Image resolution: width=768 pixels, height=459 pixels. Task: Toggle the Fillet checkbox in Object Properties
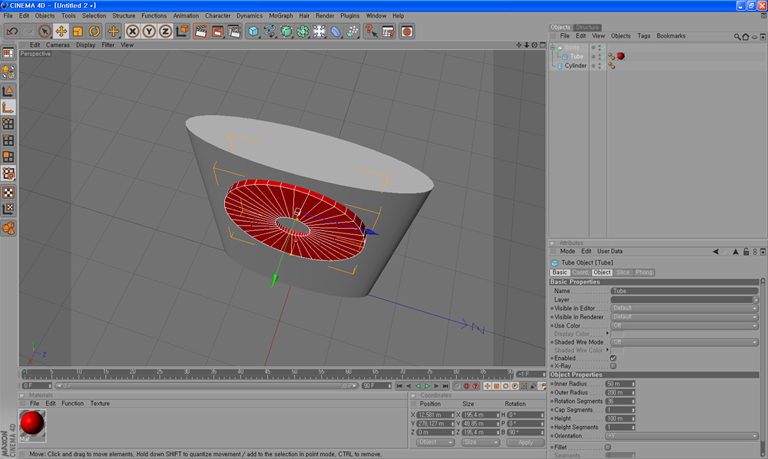click(x=608, y=447)
